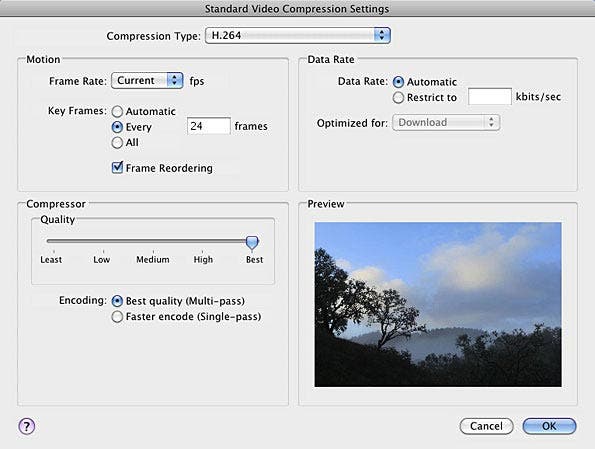Viewport: 595px width, 449px height.
Task: Click the kbits/sec data rate field
Action: (490, 96)
